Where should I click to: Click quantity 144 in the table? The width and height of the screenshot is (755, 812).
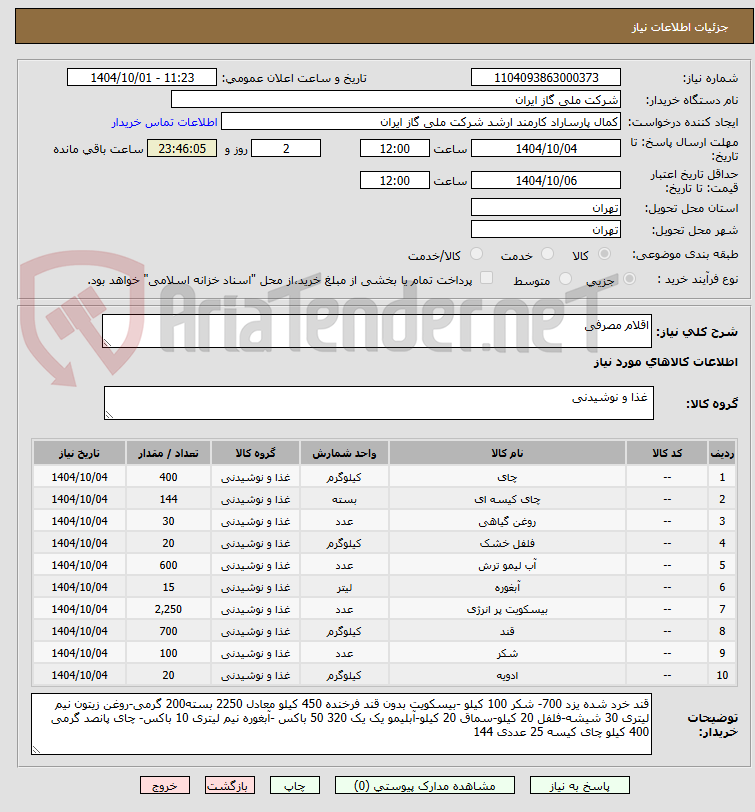(168, 499)
